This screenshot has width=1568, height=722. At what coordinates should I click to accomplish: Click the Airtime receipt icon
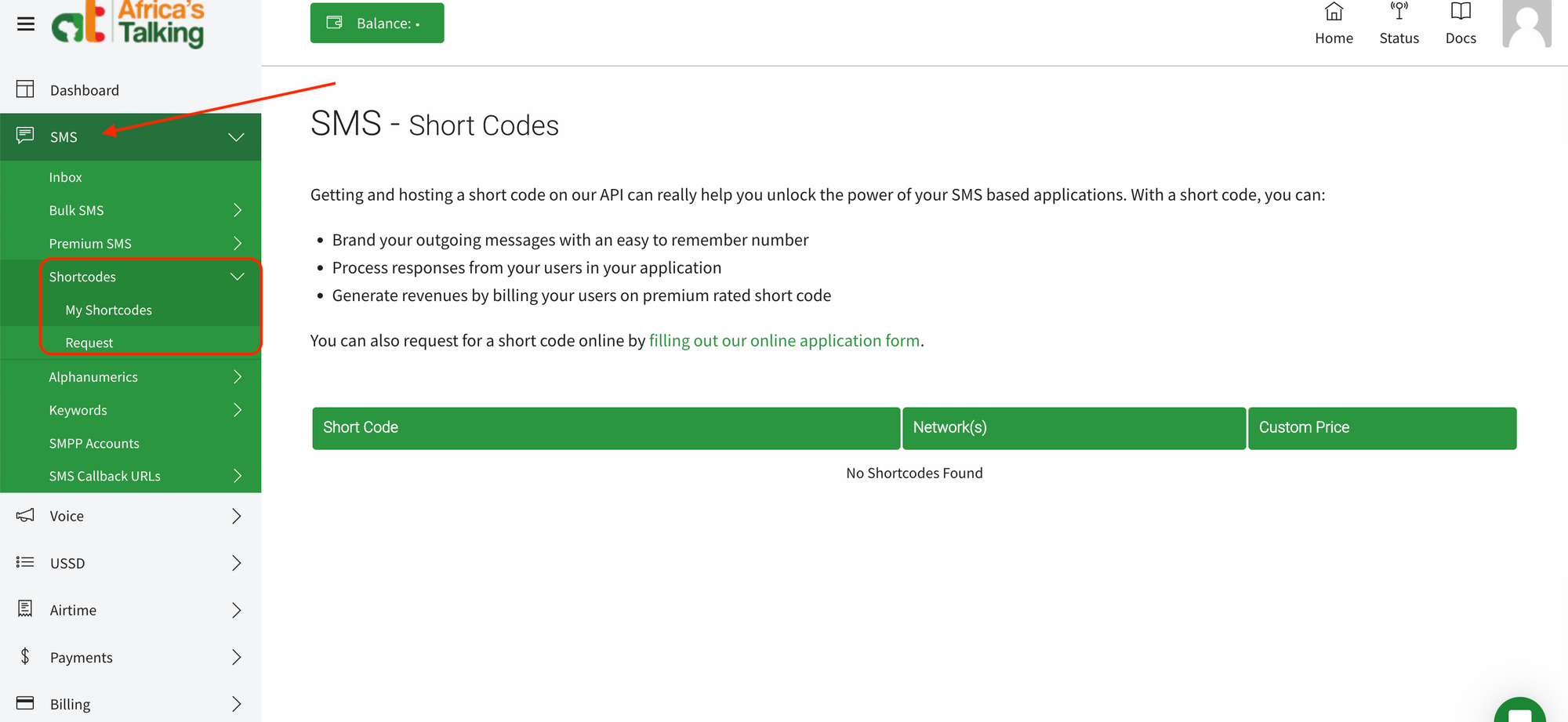tap(24, 609)
